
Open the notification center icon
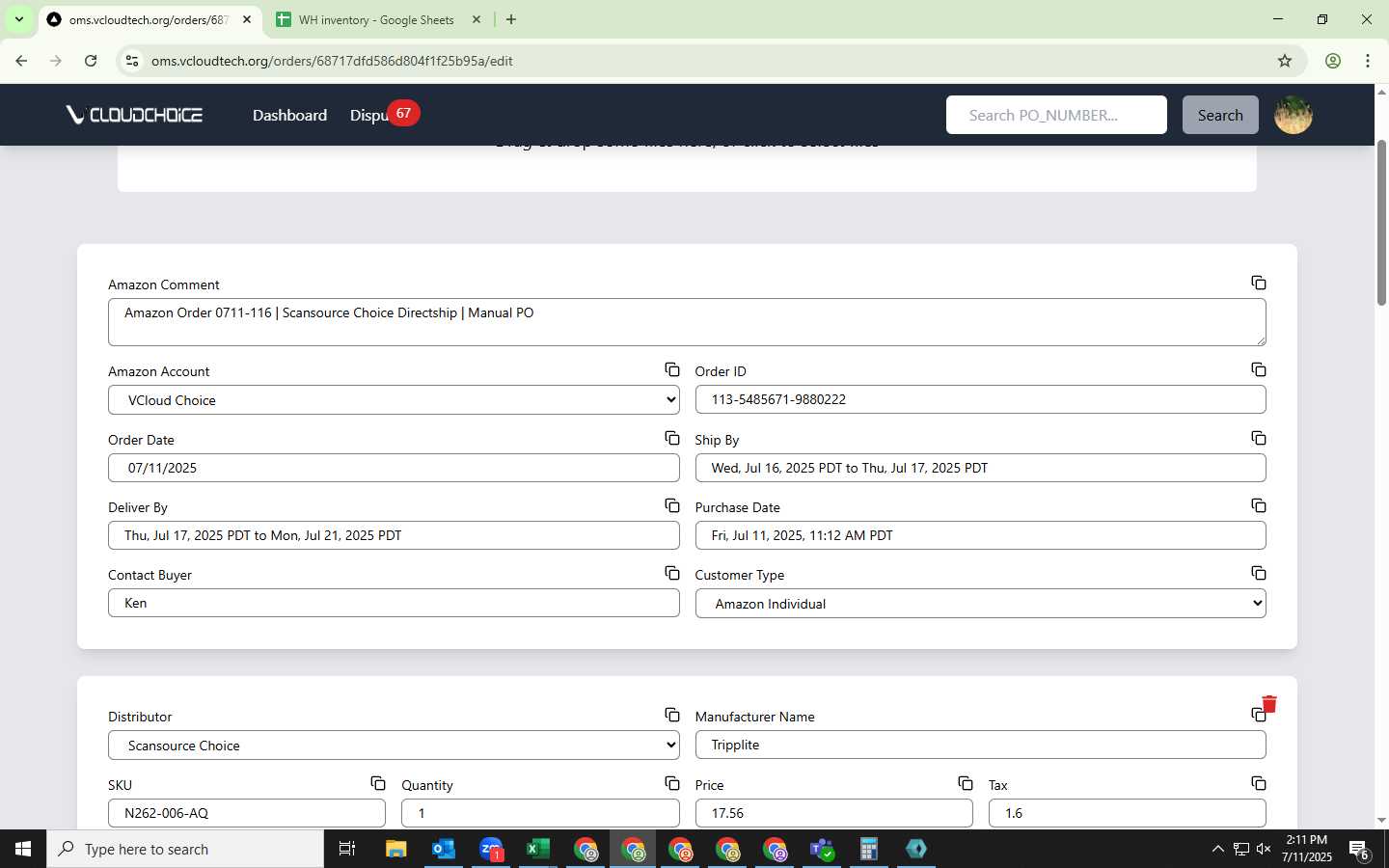click(1359, 849)
